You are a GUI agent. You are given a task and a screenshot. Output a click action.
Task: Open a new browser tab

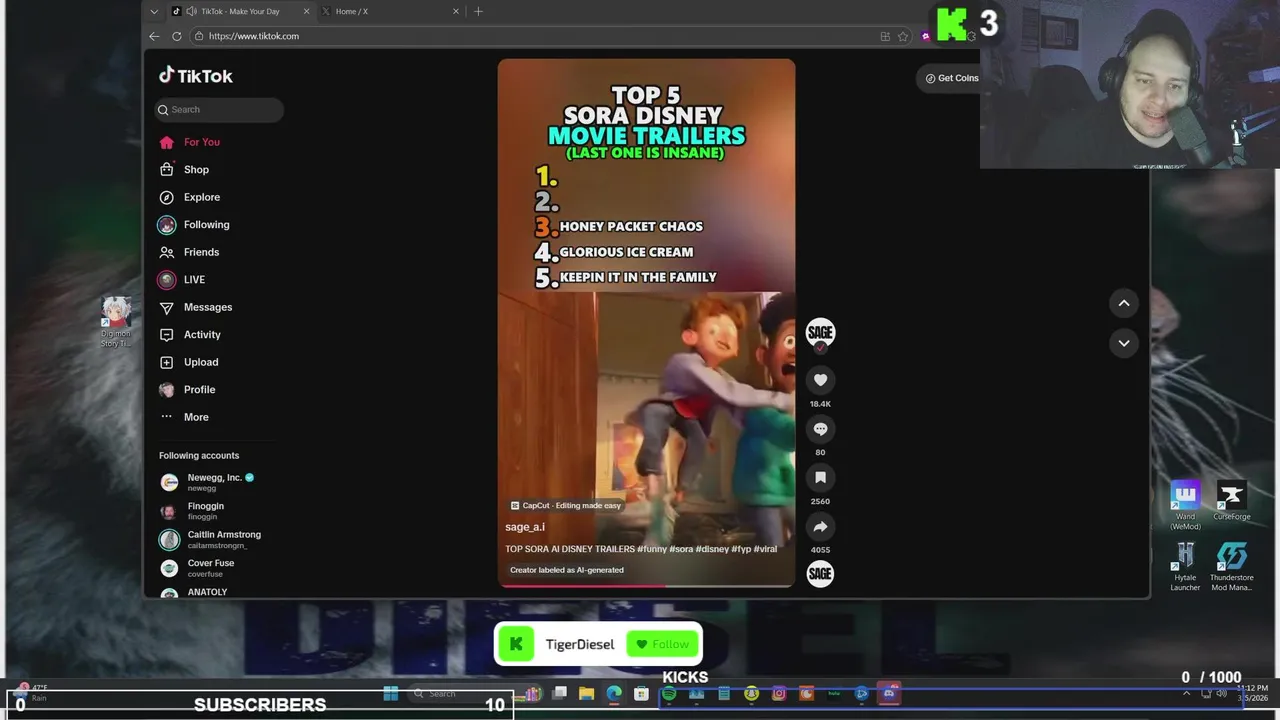(478, 11)
